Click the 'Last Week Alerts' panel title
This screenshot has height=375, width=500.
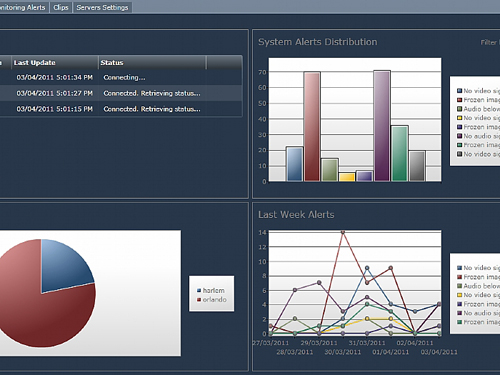(x=296, y=215)
